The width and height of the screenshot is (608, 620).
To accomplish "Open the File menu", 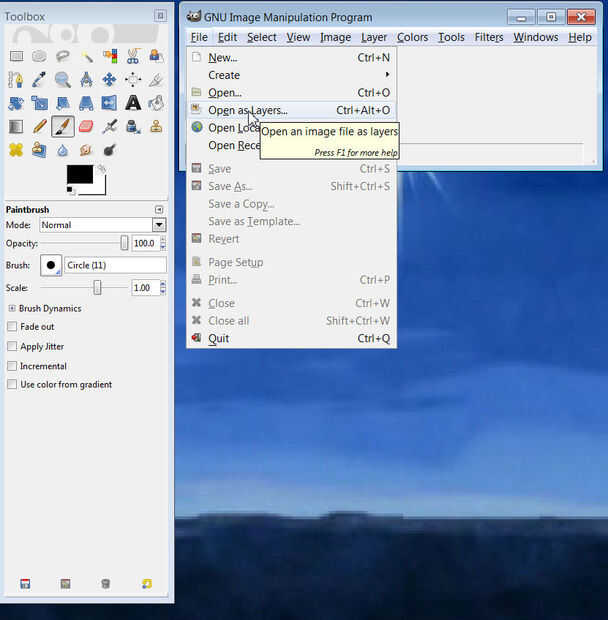I will point(199,37).
